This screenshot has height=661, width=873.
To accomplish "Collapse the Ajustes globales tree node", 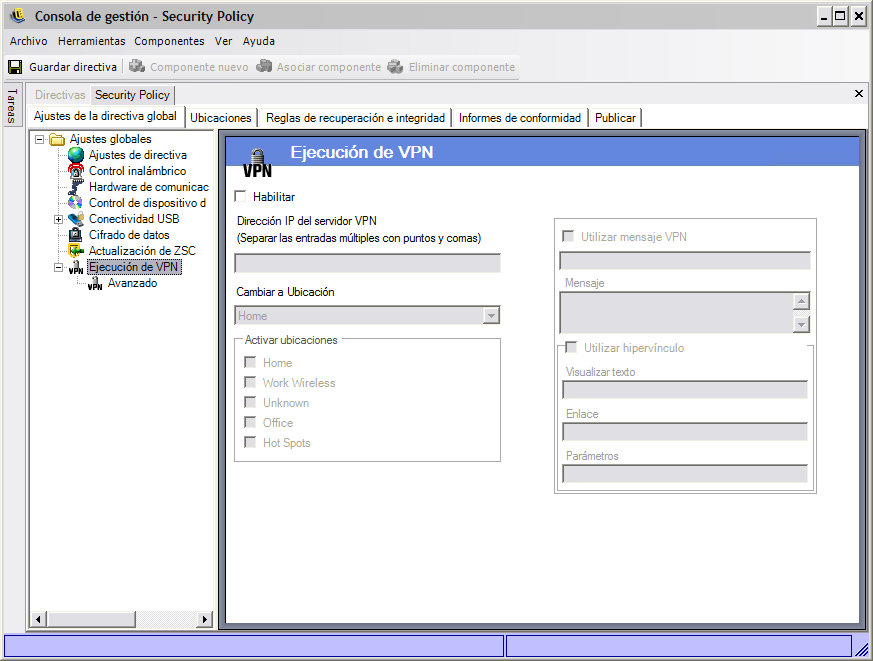I will click(x=40, y=139).
